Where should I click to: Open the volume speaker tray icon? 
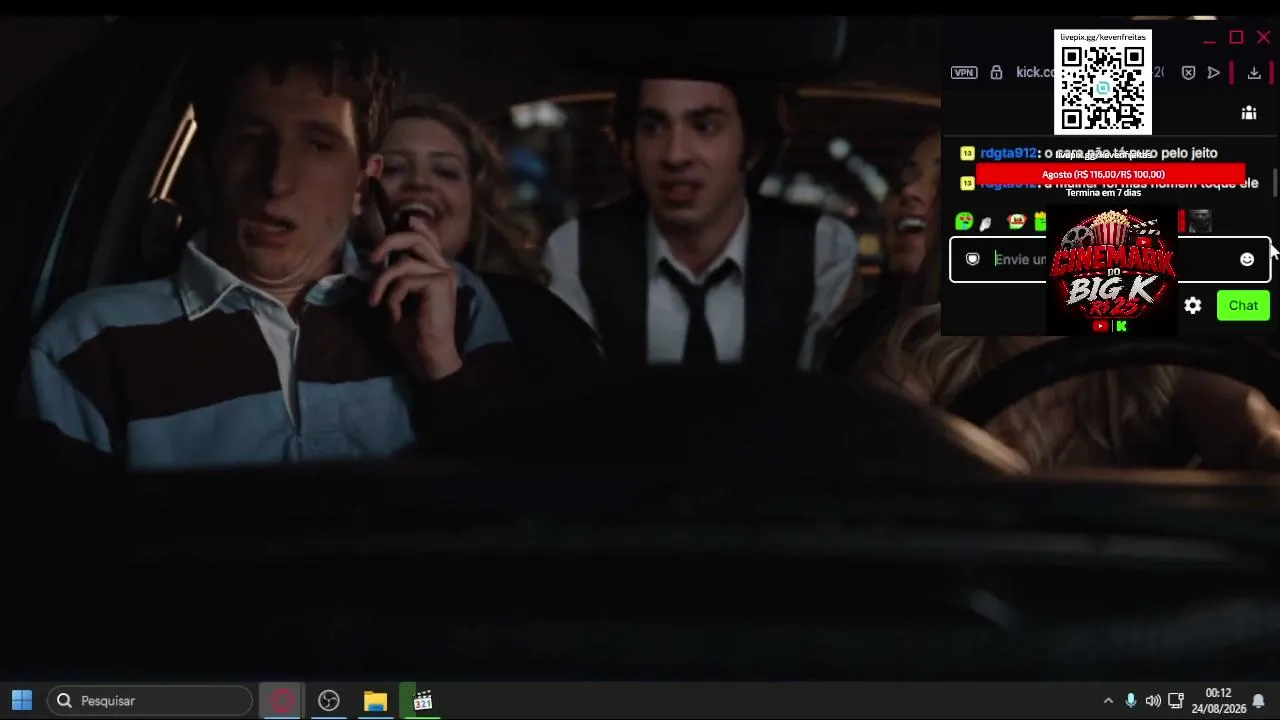(x=1153, y=701)
